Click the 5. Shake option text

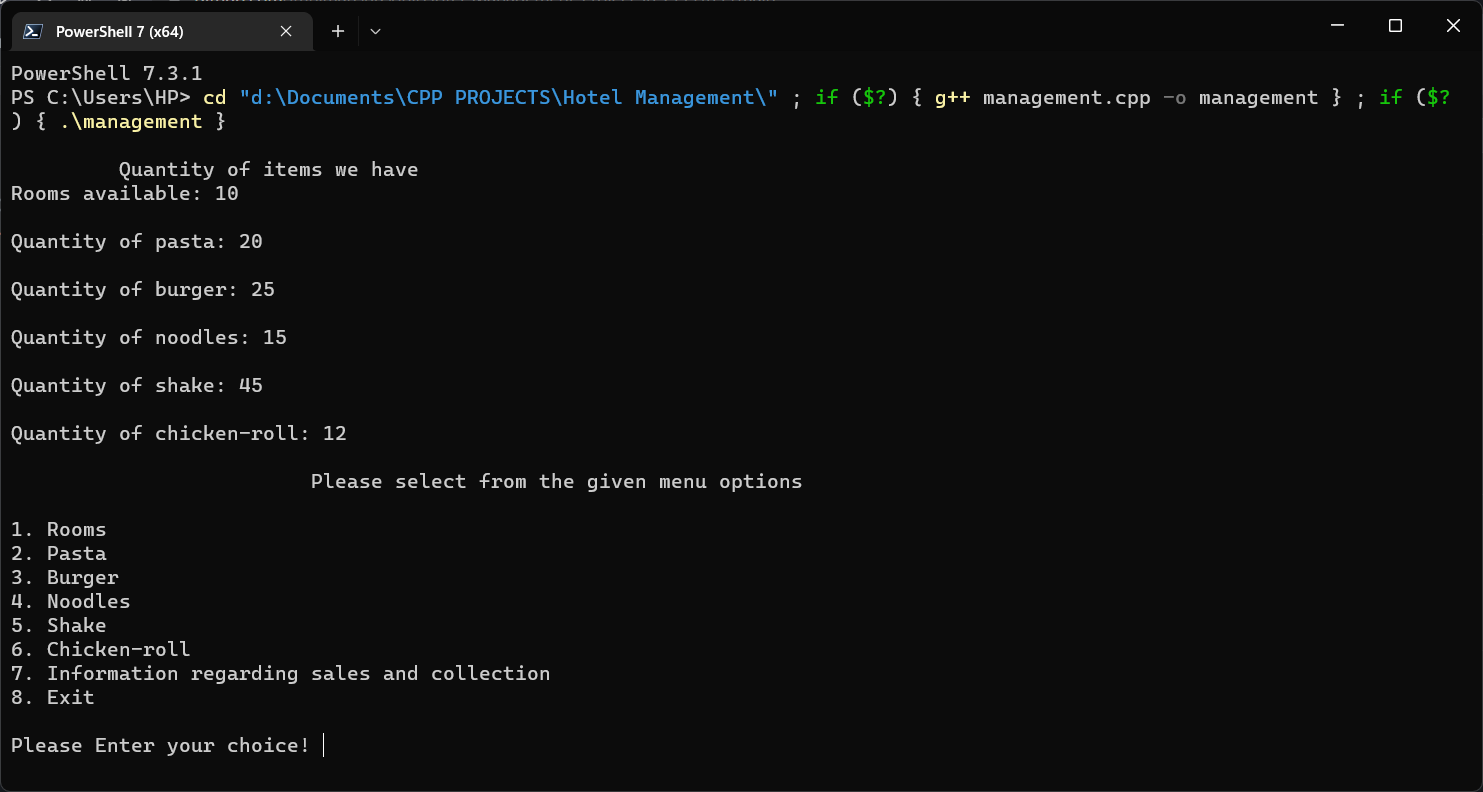coord(53,625)
